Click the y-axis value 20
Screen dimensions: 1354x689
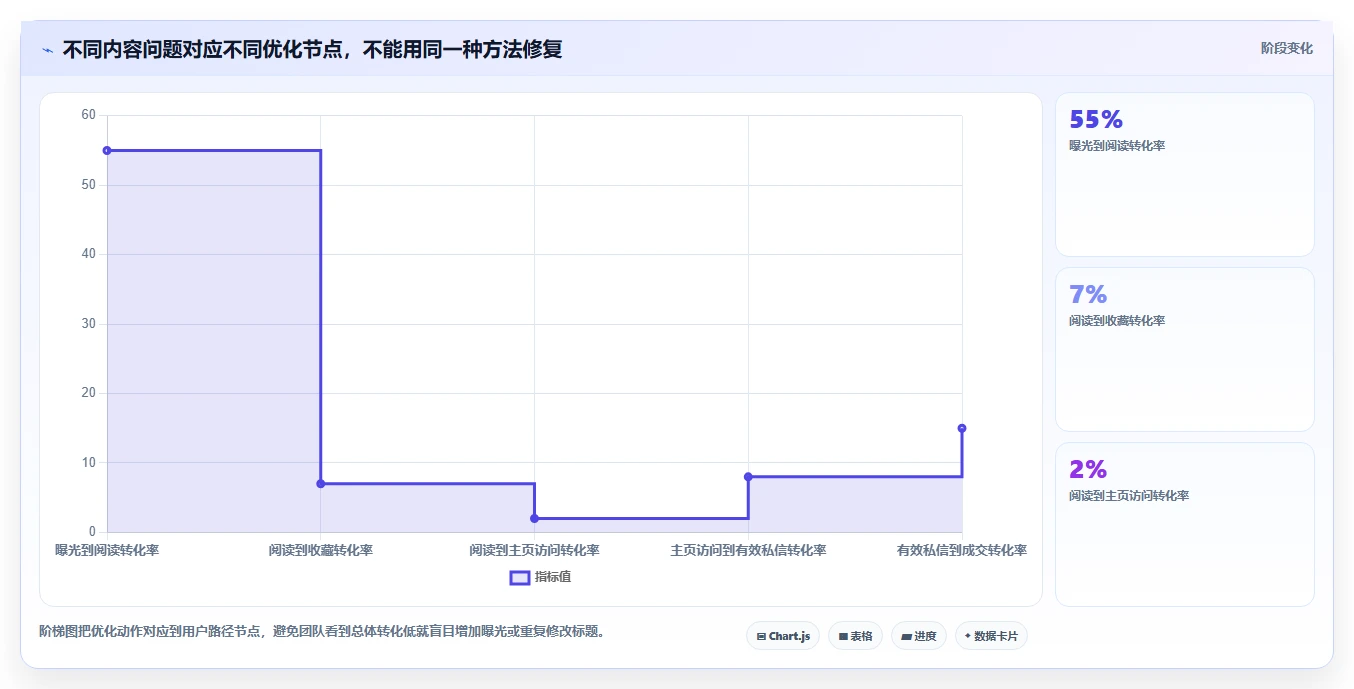pyautogui.click(x=88, y=393)
